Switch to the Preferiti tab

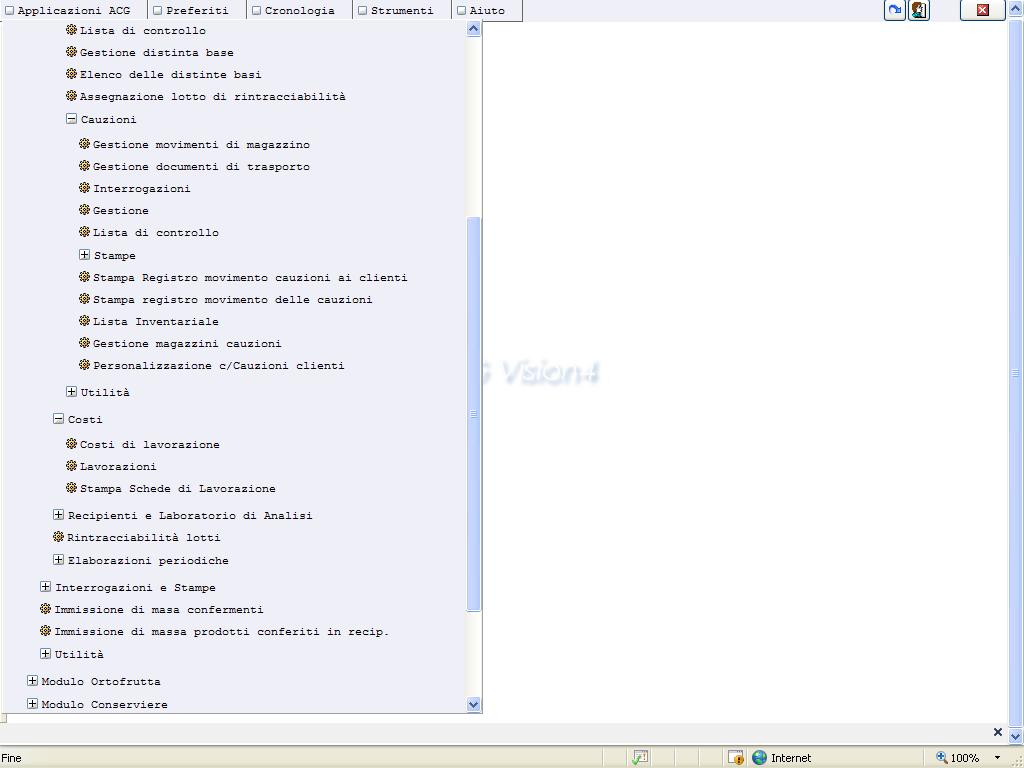pos(196,11)
